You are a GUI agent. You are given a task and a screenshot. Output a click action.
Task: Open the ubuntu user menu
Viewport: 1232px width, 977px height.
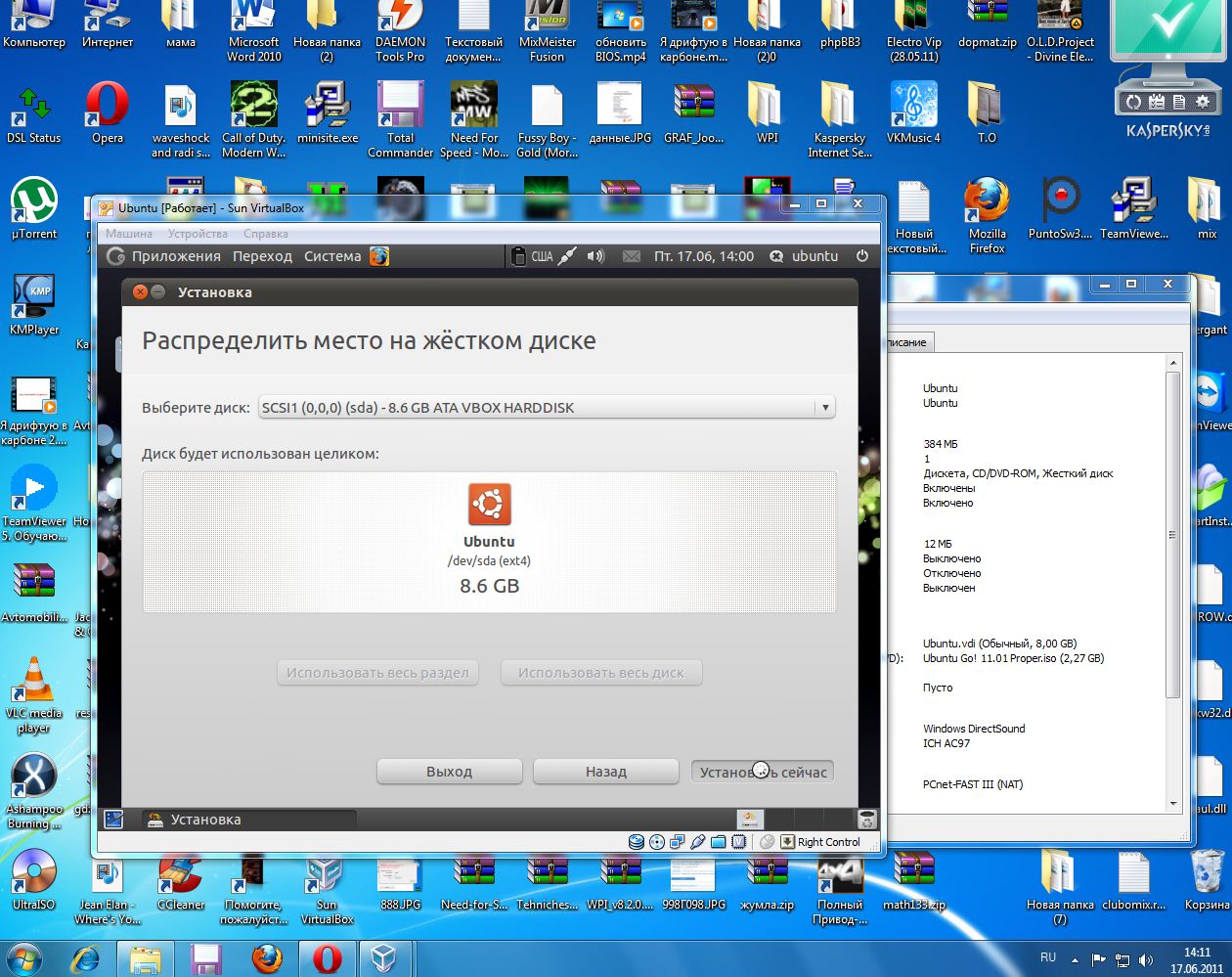805,256
